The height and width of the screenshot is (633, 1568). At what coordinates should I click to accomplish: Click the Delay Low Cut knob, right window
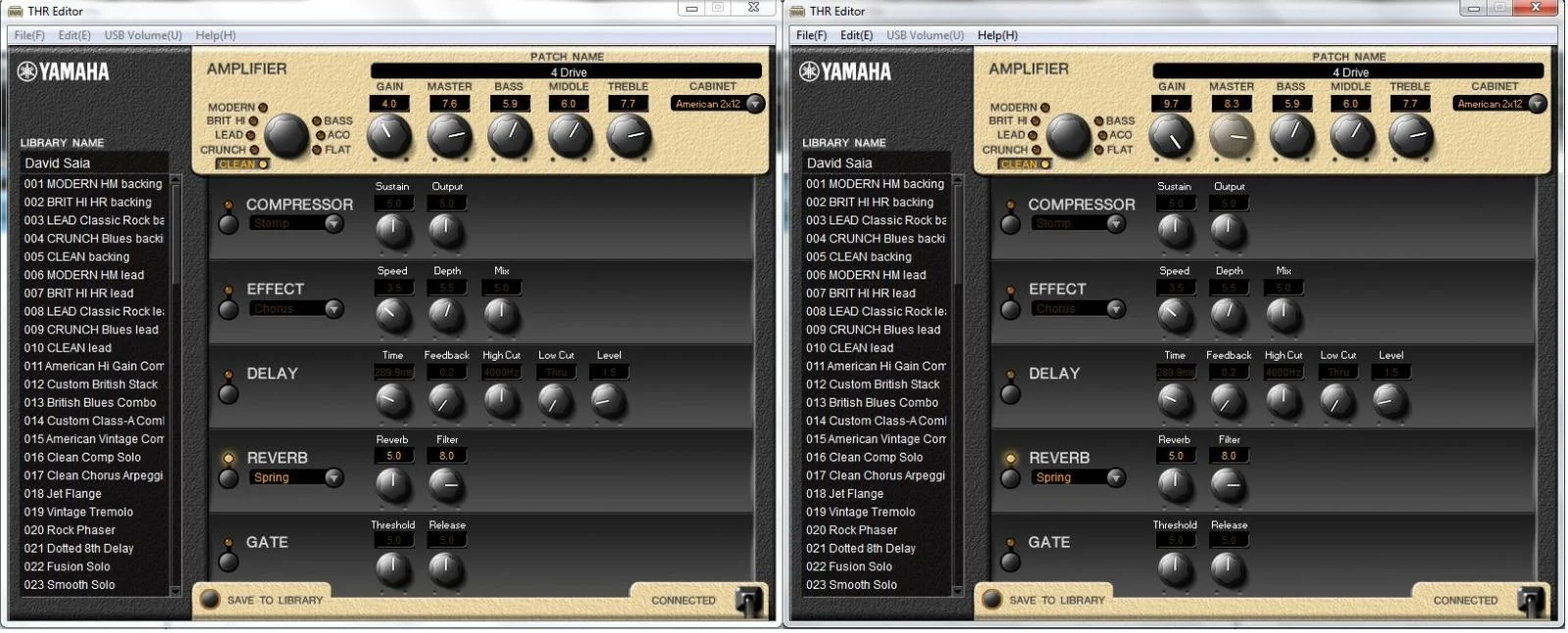[x=1338, y=400]
